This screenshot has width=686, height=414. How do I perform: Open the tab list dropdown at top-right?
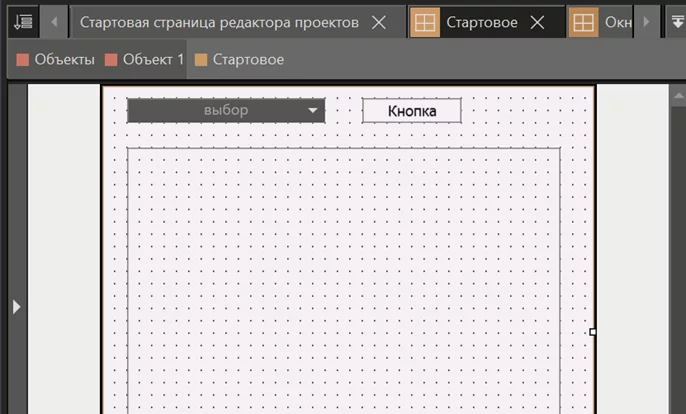click(x=675, y=21)
